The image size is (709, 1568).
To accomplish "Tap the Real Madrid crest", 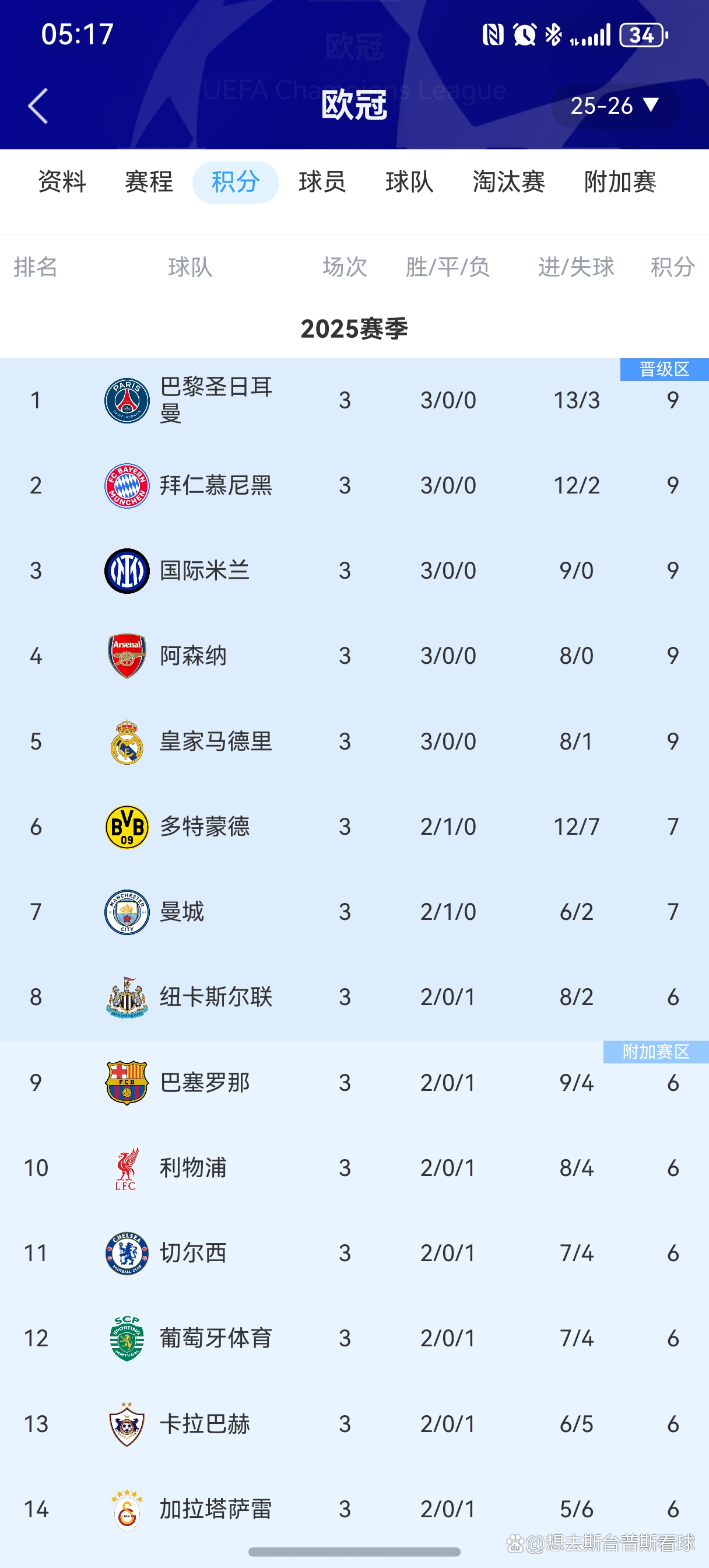I will coord(127,741).
